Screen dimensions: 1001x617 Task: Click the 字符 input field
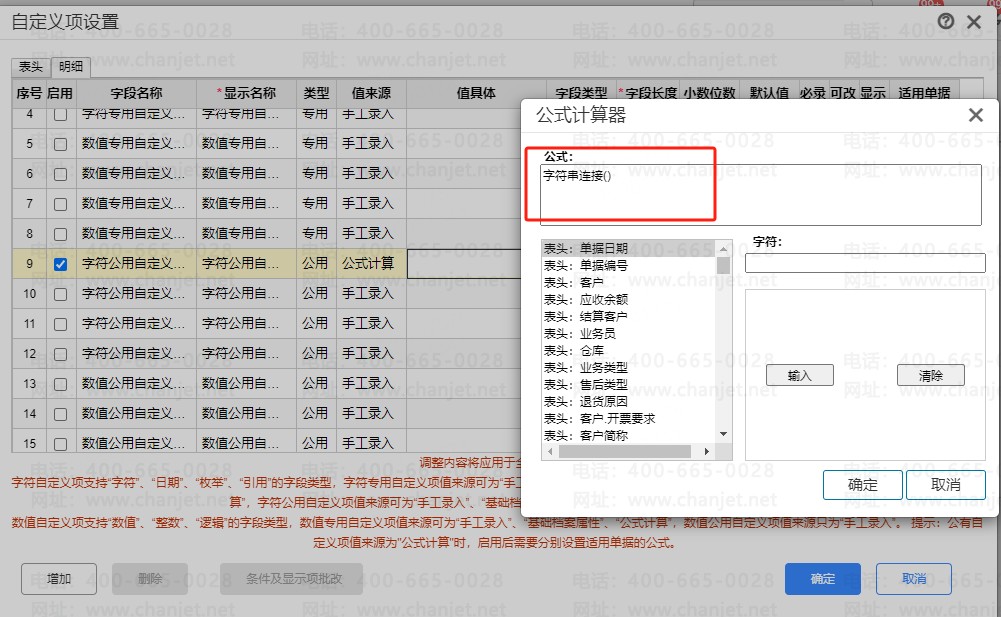pyautogui.click(x=865, y=263)
